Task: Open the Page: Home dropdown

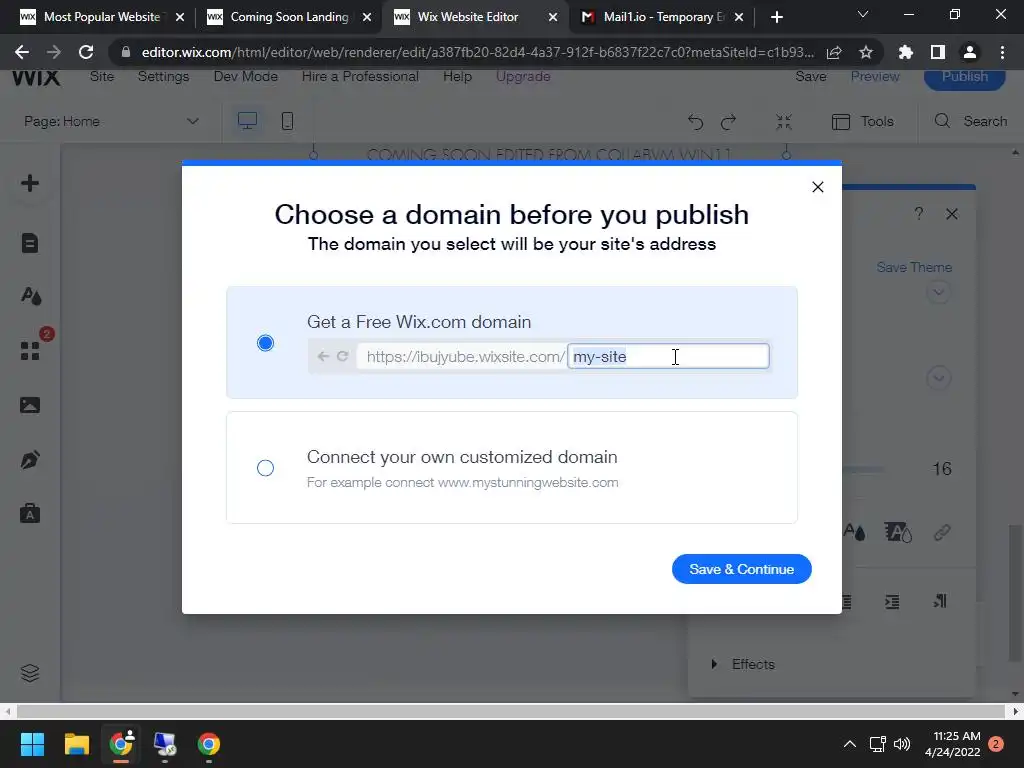Action: point(111,121)
